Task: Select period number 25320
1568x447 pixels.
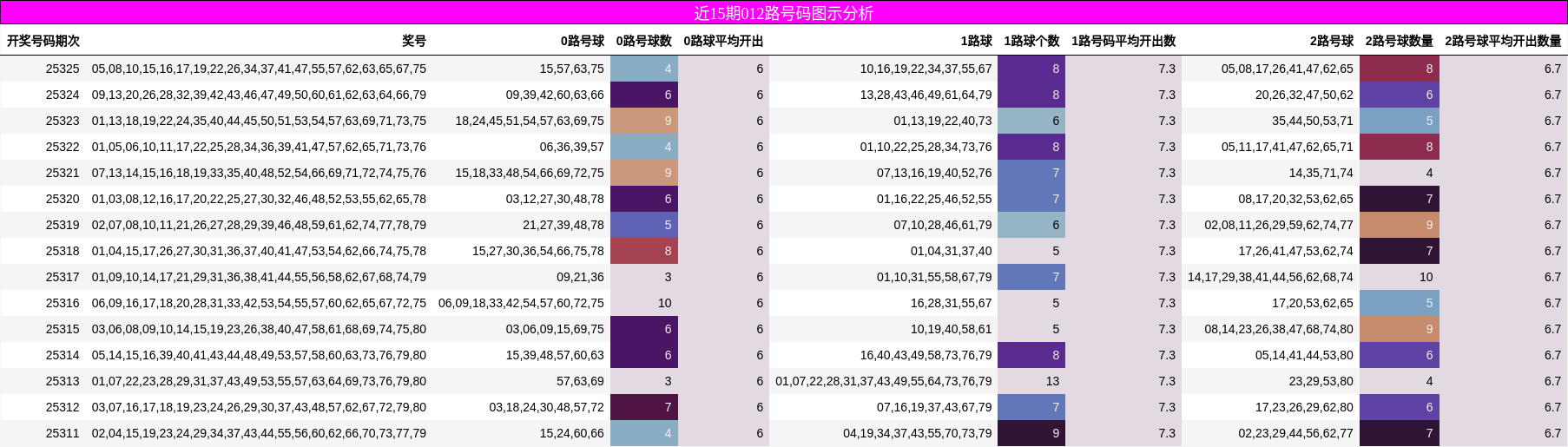Action: pyautogui.click(x=63, y=199)
